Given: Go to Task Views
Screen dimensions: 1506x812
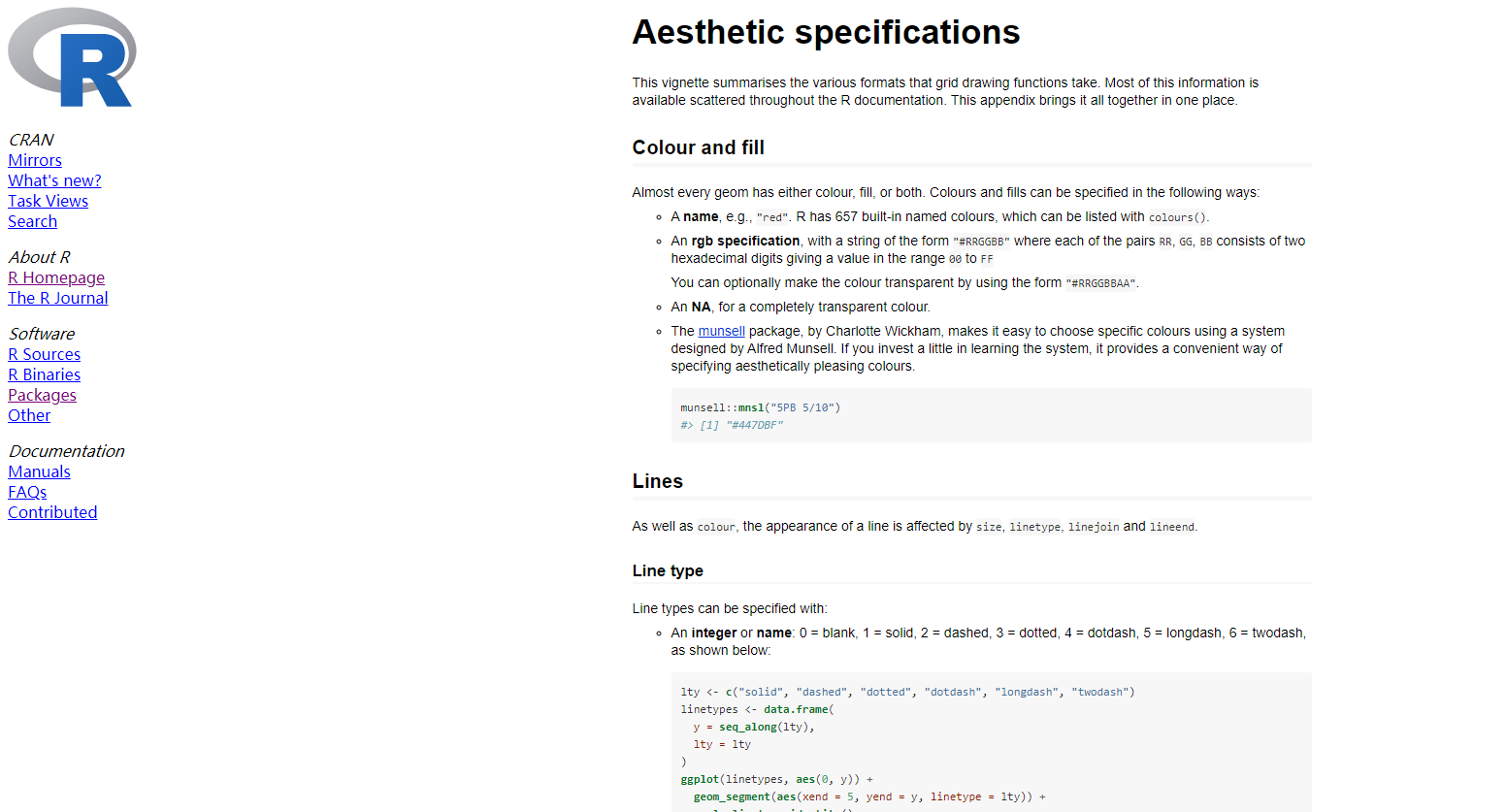Looking at the screenshot, I should (x=49, y=201).
